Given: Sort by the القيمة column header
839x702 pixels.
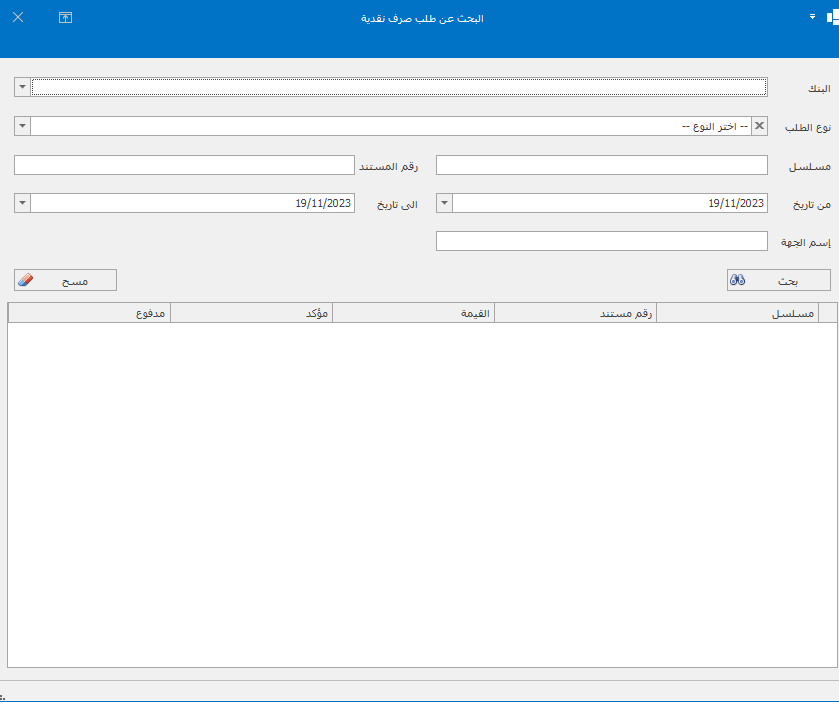Looking at the screenshot, I should click(x=413, y=313).
